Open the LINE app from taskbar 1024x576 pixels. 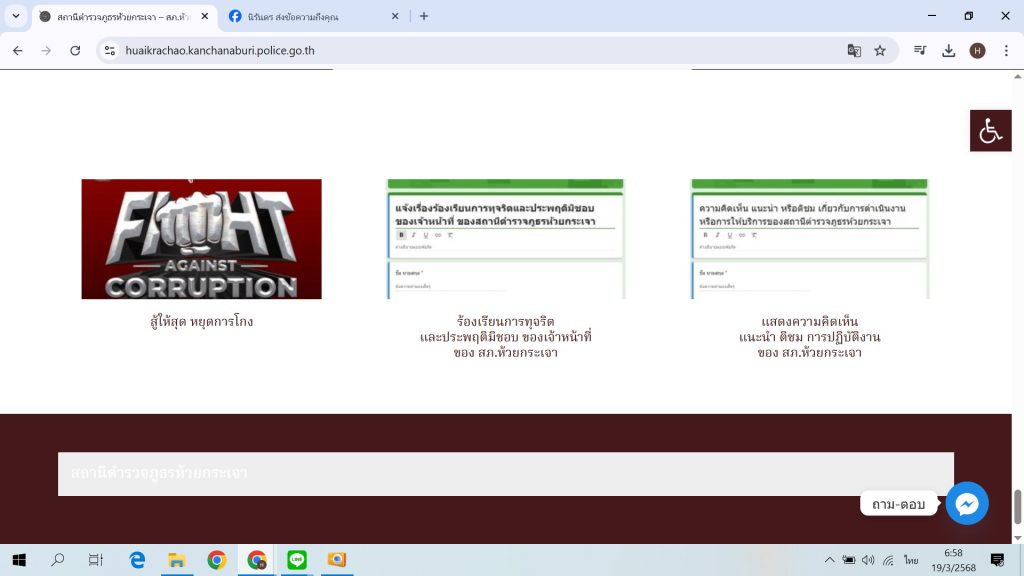tap(296, 560)
